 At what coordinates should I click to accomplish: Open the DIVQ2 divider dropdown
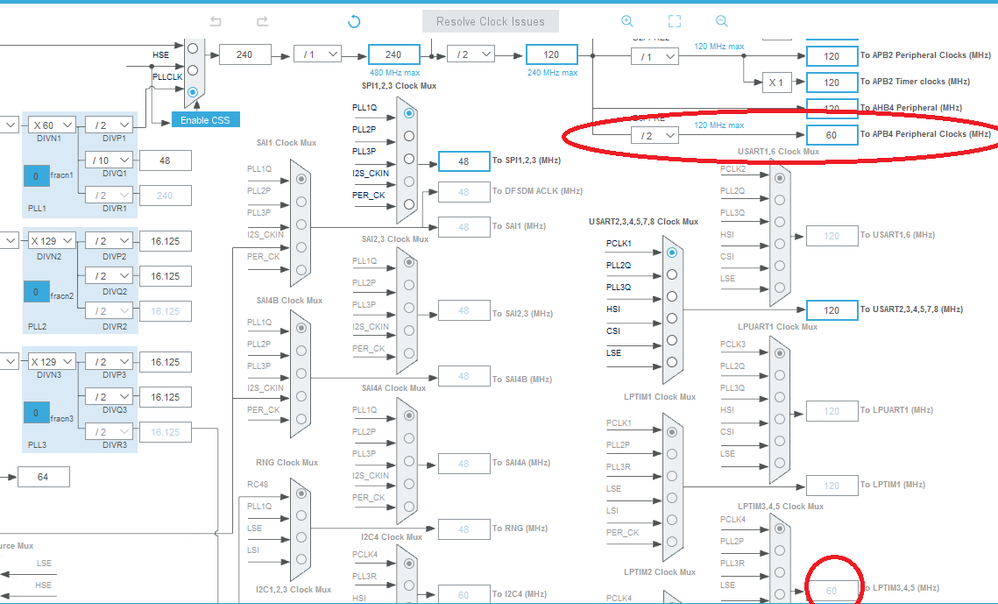[109, 276]
